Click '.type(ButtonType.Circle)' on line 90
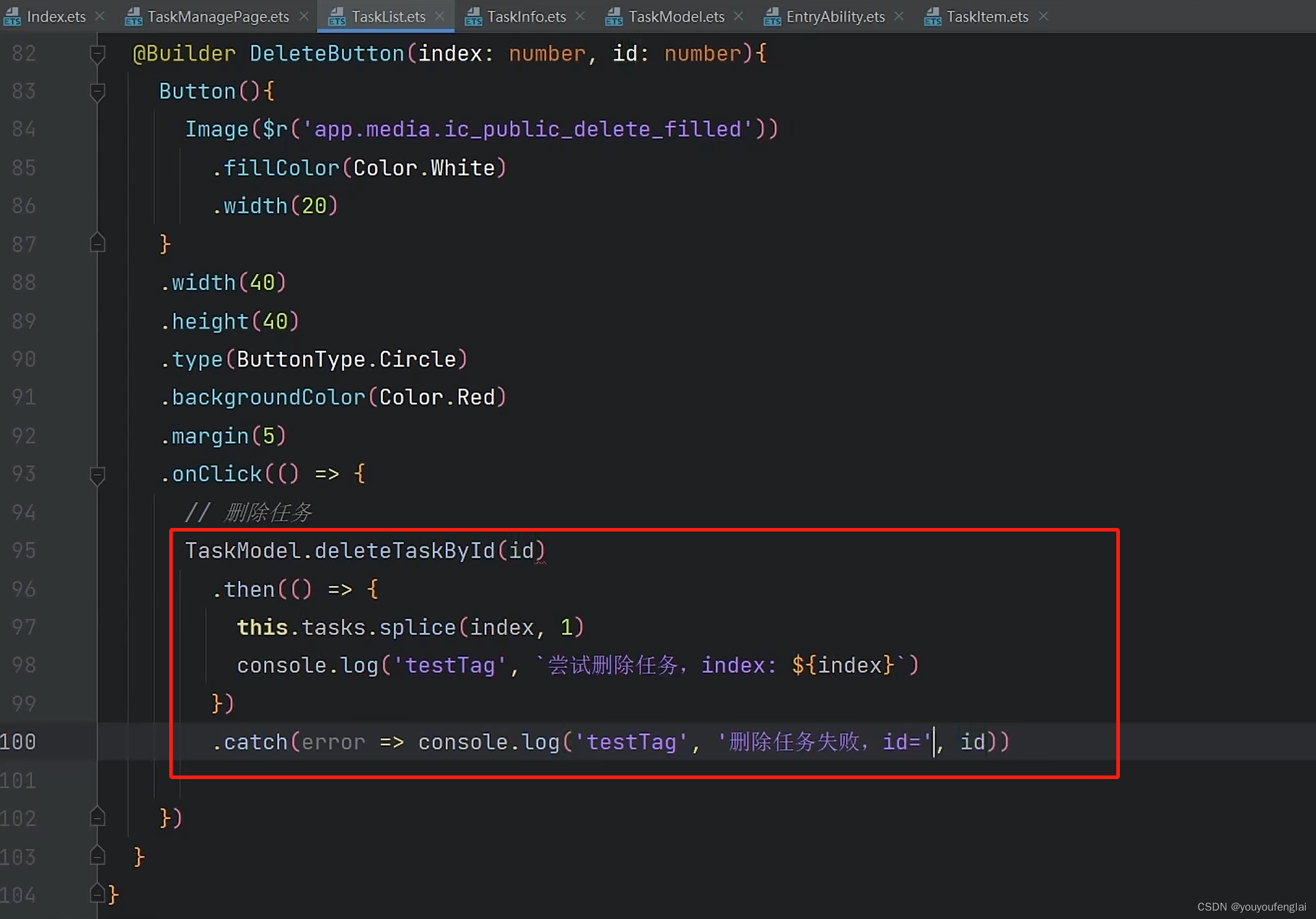Screen dimensions: 1316x919 [x=314, y=359]
